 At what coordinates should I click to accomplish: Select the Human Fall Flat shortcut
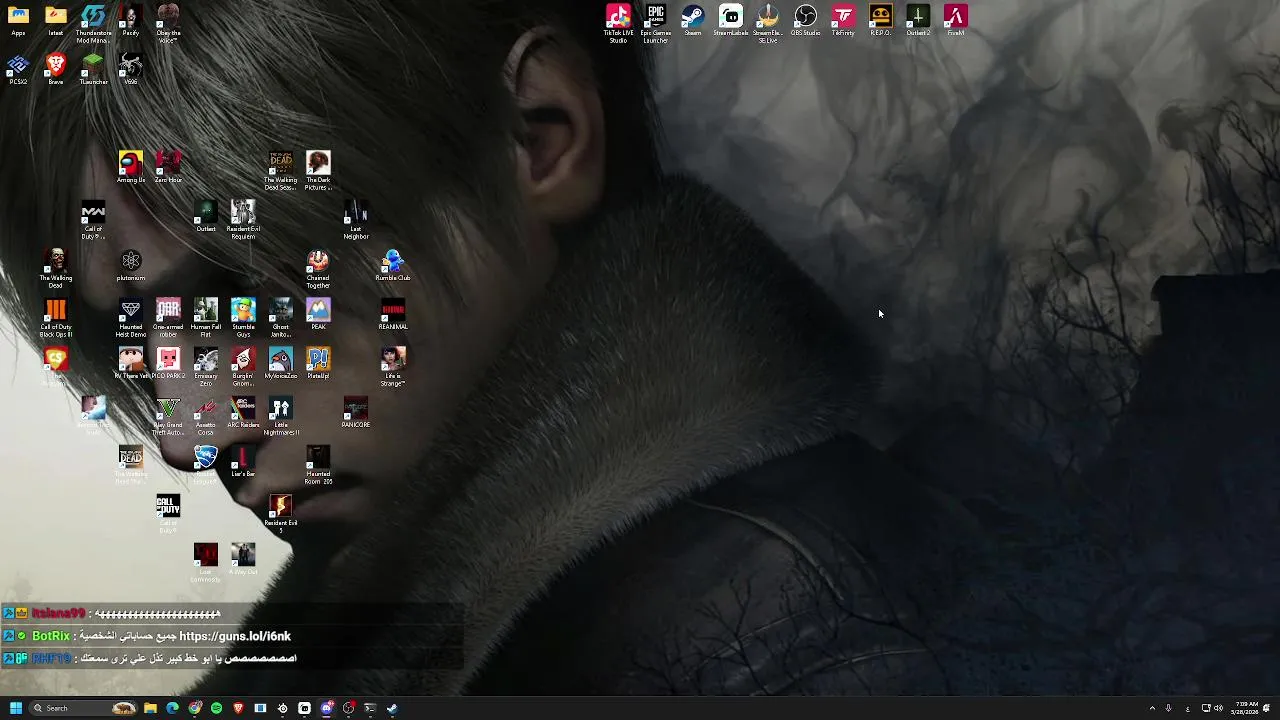[205, 317]
